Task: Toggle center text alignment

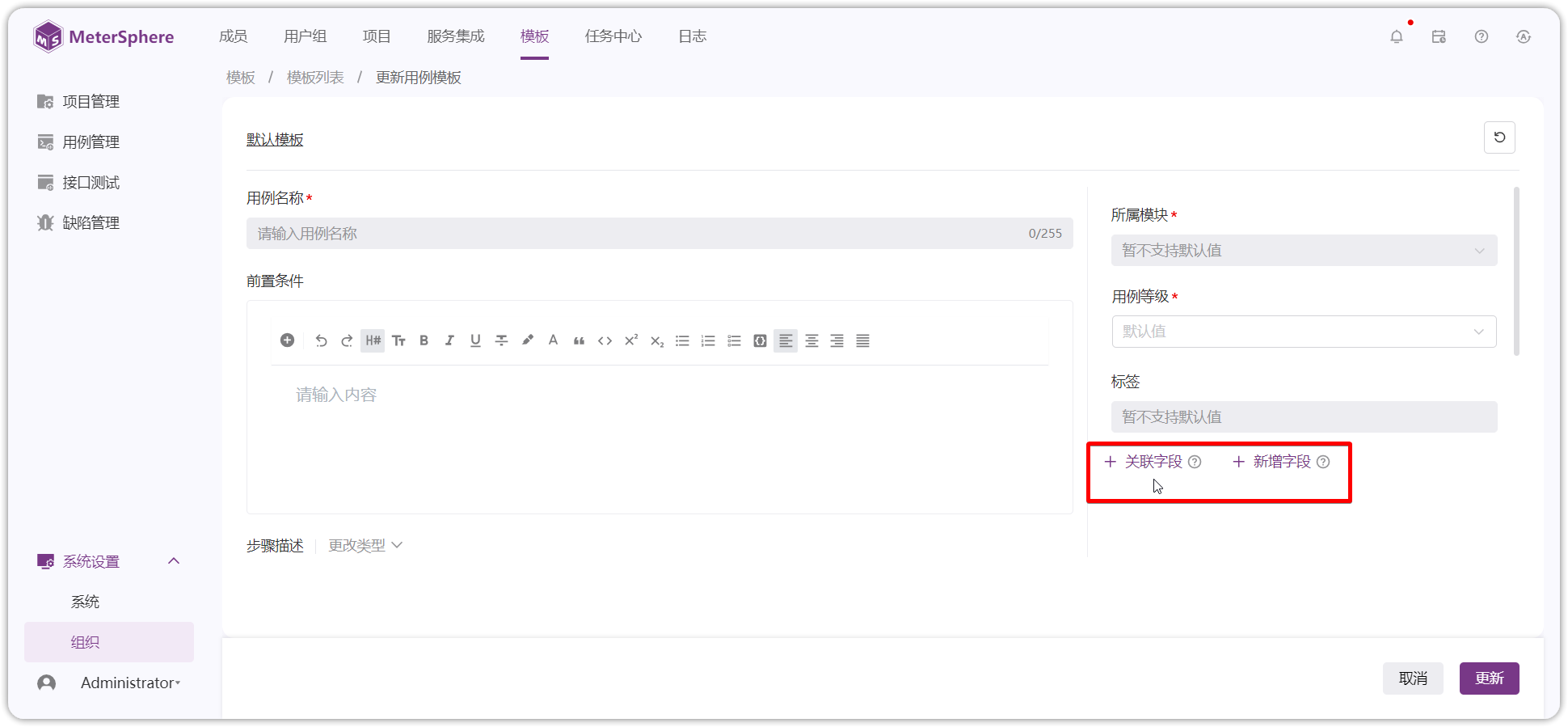Action: click(811, 340)
